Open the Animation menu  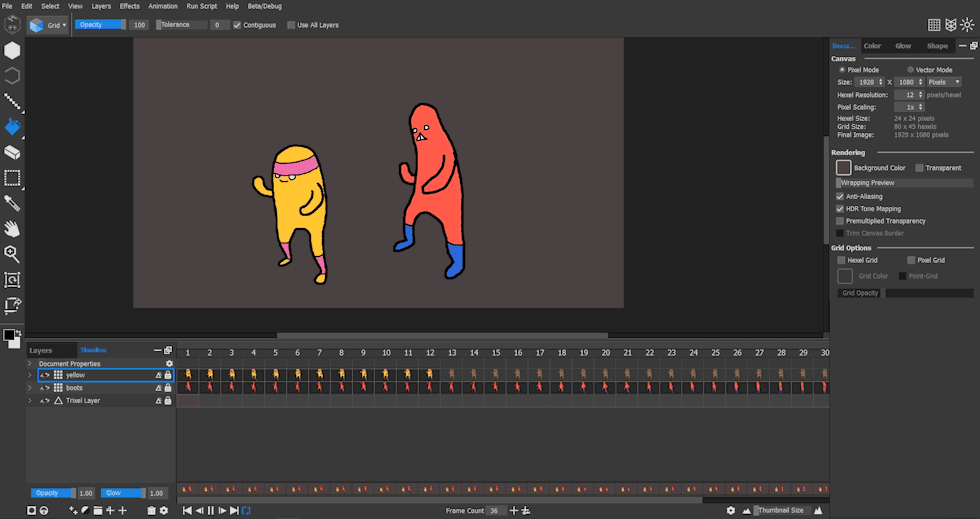163,6
